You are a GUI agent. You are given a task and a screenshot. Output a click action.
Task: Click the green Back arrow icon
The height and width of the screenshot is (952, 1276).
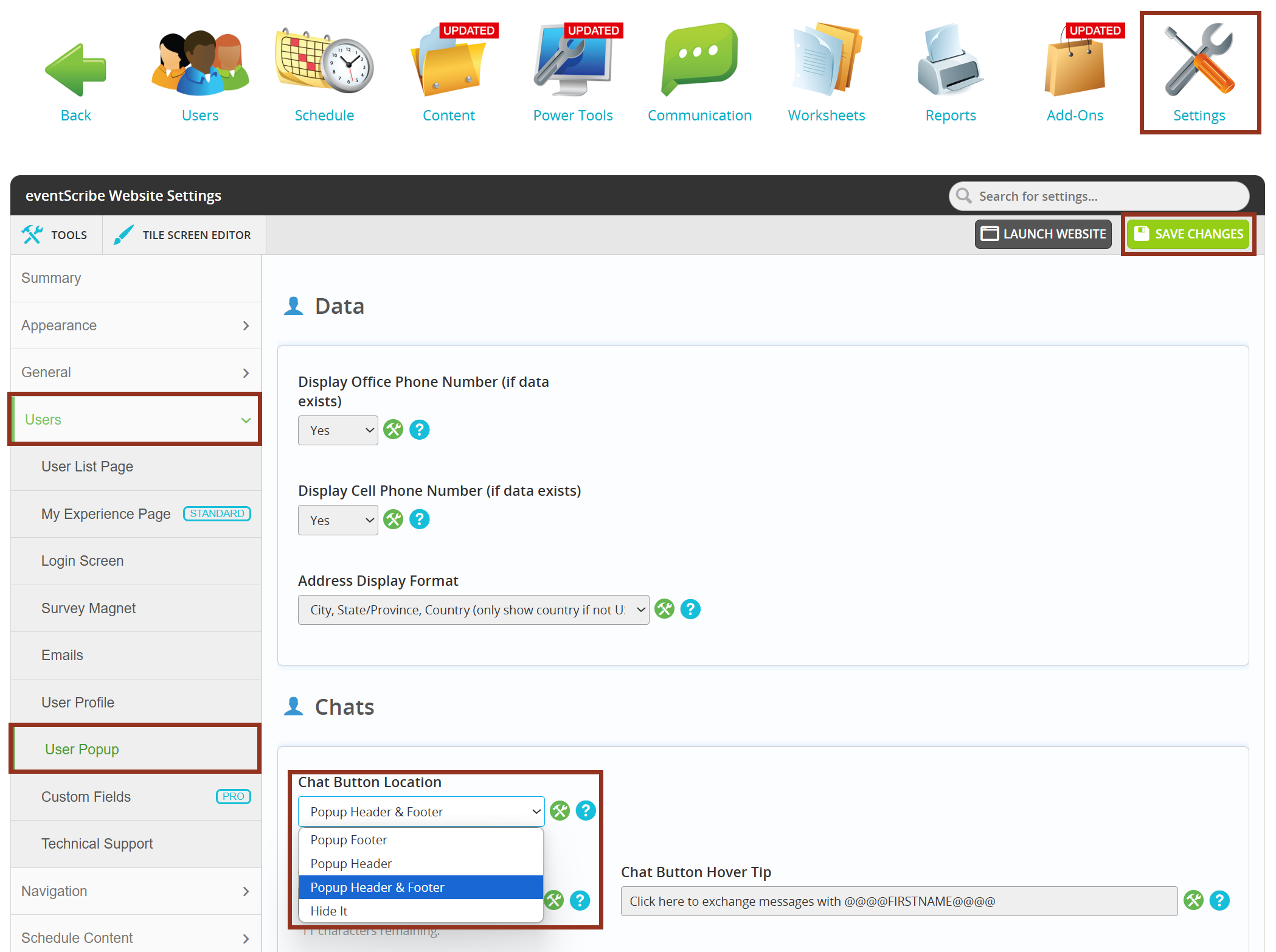point(75,69)
